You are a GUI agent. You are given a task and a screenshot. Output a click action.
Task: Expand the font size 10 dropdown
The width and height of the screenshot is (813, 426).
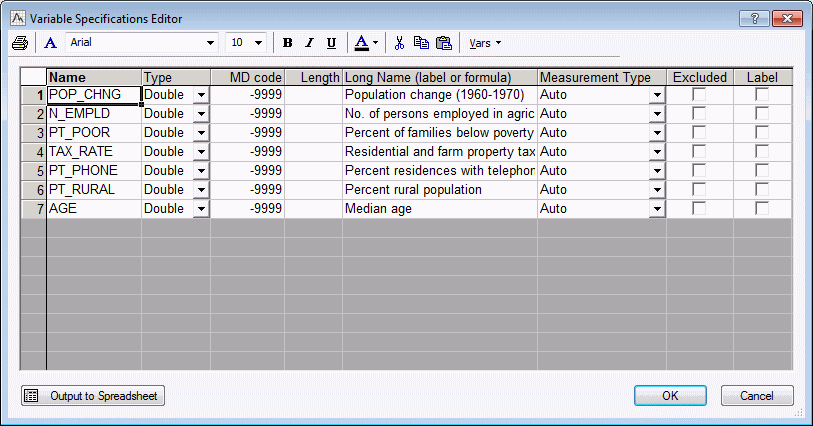click(258, 43)
